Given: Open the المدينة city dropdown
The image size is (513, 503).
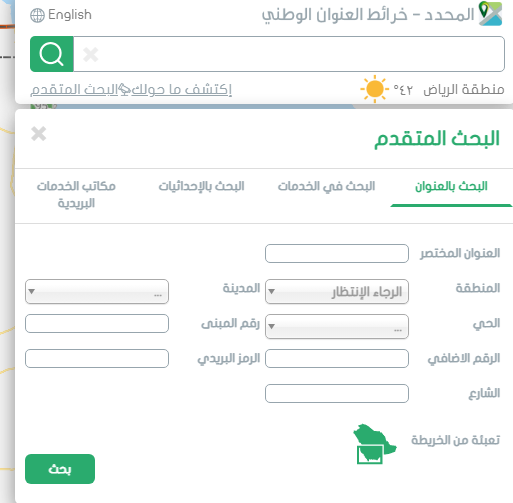Looking at the screenshot, I should point(97,291).
